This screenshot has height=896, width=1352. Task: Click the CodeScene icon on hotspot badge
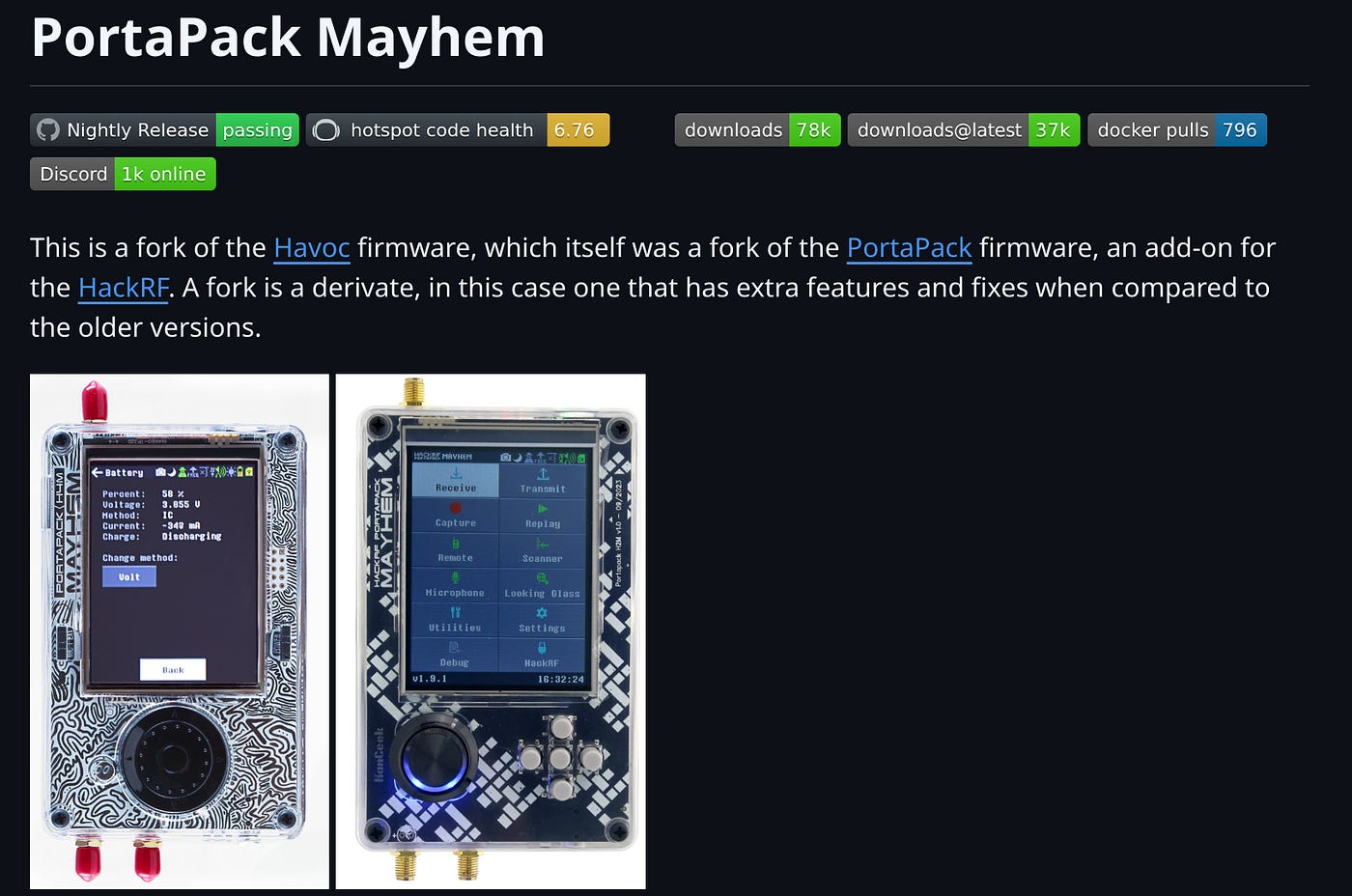click(326, 130)
